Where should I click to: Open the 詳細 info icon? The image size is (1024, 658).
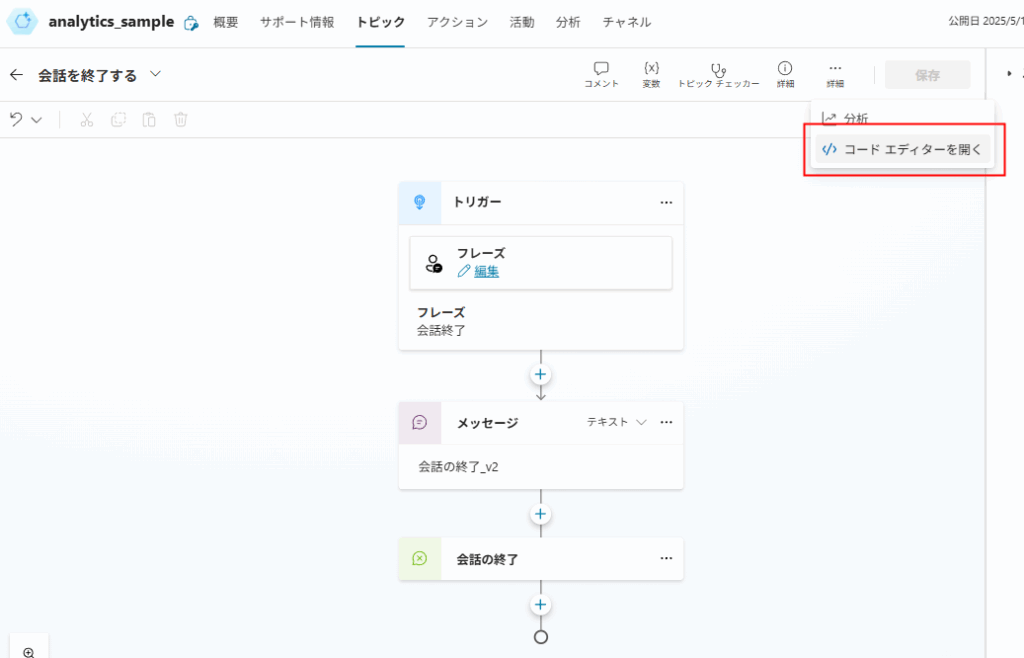pyautogui.click(x=785, y=74)
